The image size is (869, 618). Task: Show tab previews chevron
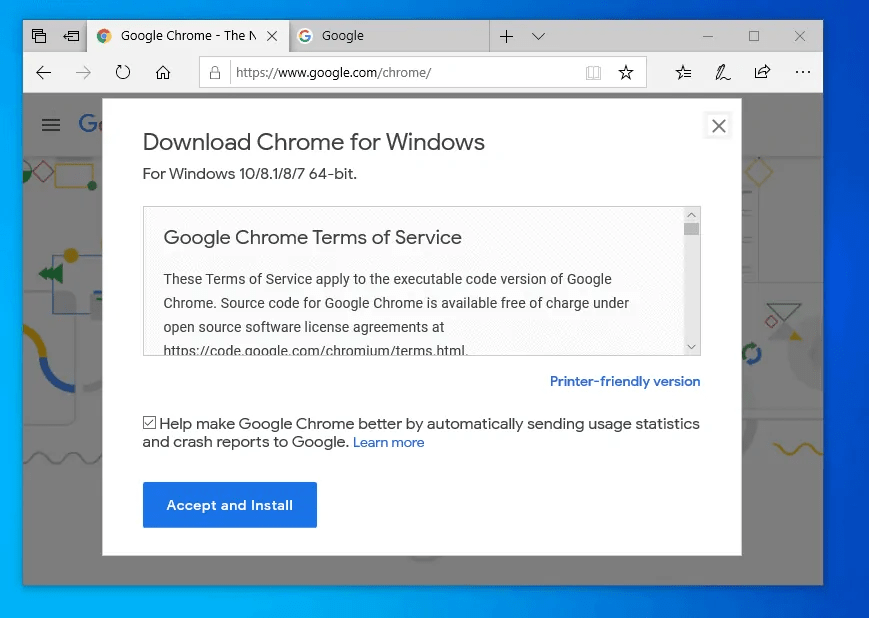[x=538, y=37]
